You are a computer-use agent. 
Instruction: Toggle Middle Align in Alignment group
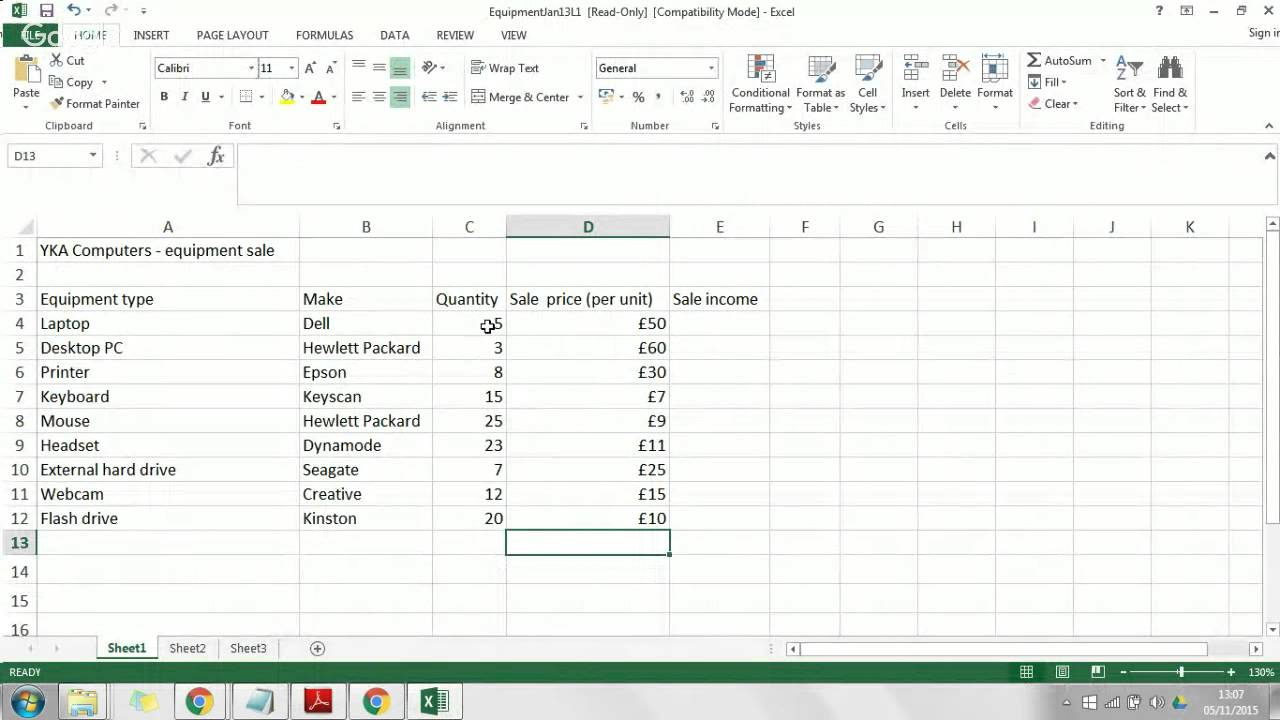coord(379,67)
